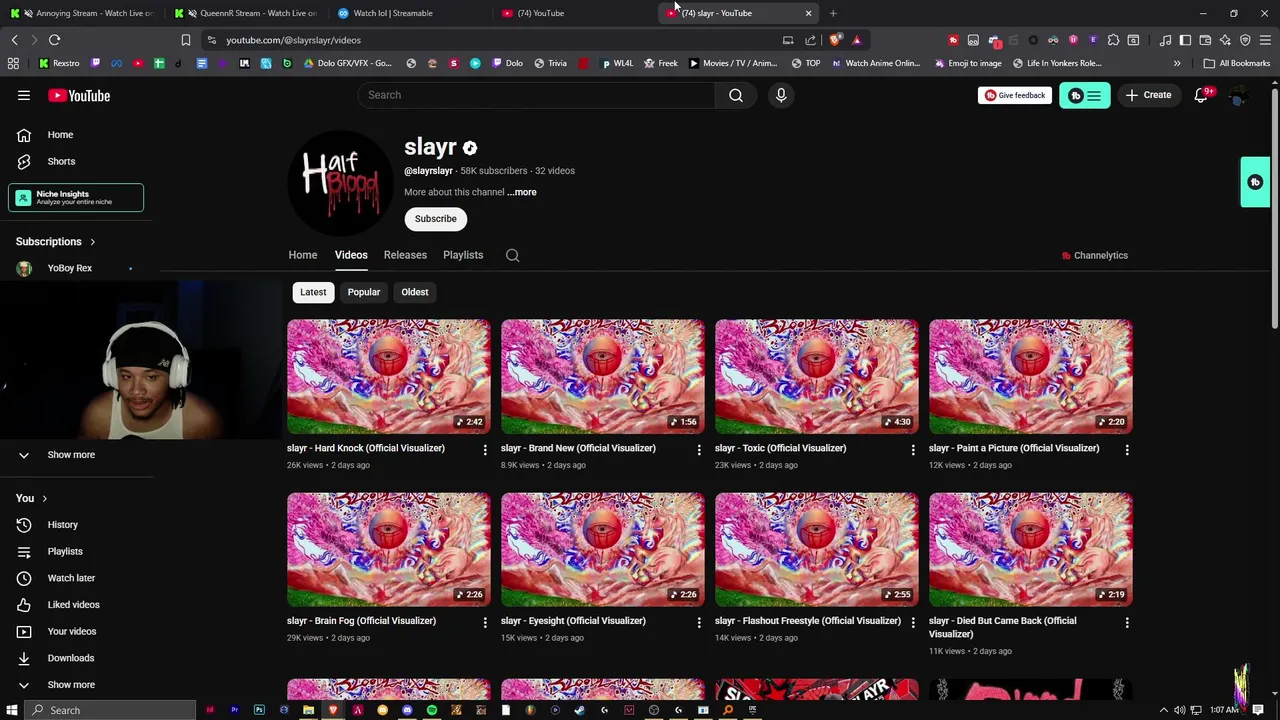Viewport: 1280px width, 720px height.
Task: Open the notifications bell
Action: tap(1201, 95)
